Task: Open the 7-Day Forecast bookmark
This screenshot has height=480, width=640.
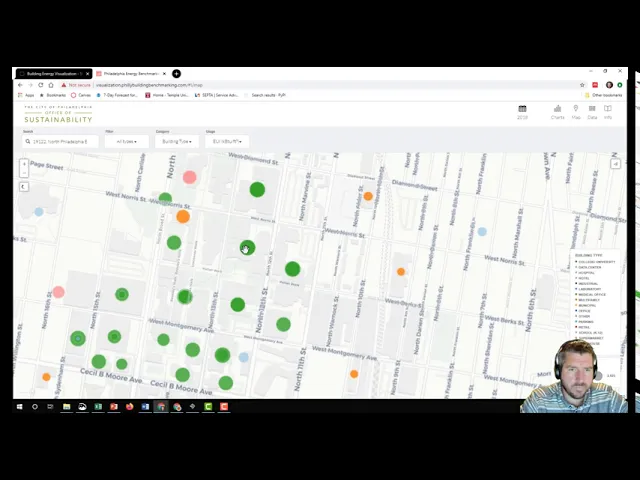Action: (x=117, y=95)
